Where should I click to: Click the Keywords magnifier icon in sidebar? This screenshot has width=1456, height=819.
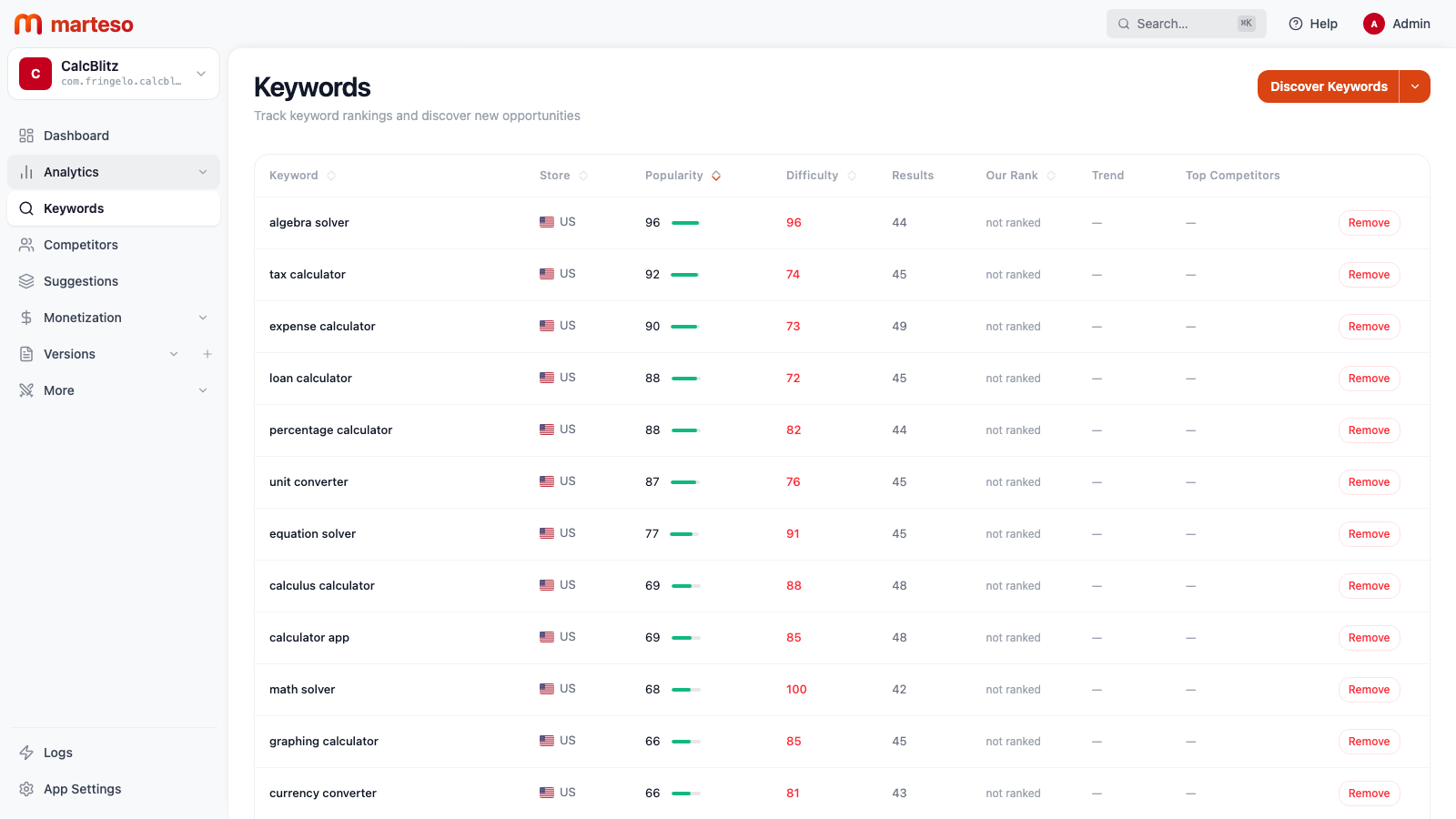[x=26, y=208]
